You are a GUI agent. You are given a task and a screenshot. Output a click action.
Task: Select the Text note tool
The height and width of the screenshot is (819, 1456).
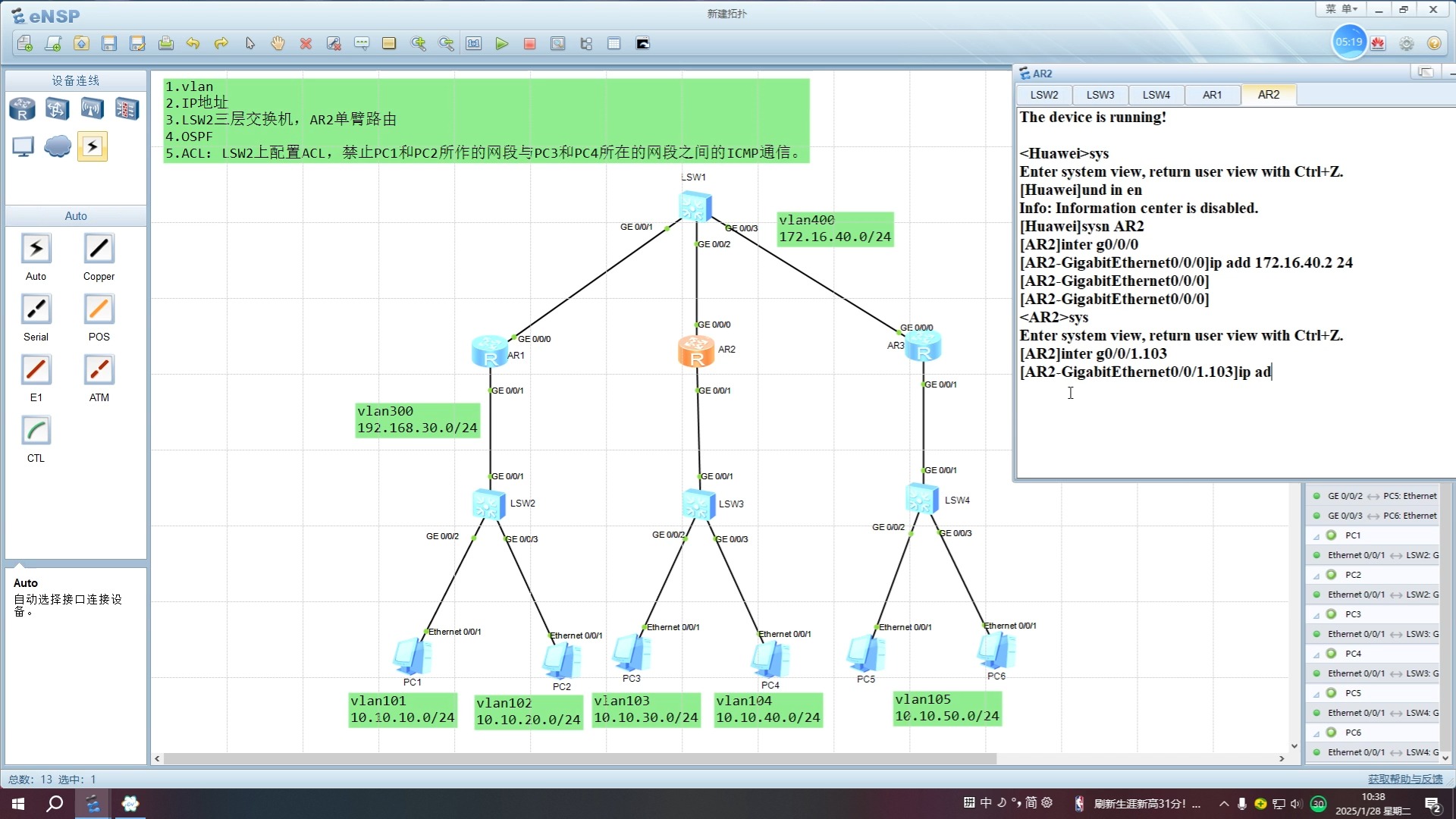pyautogui.click(x=362, y=43)
